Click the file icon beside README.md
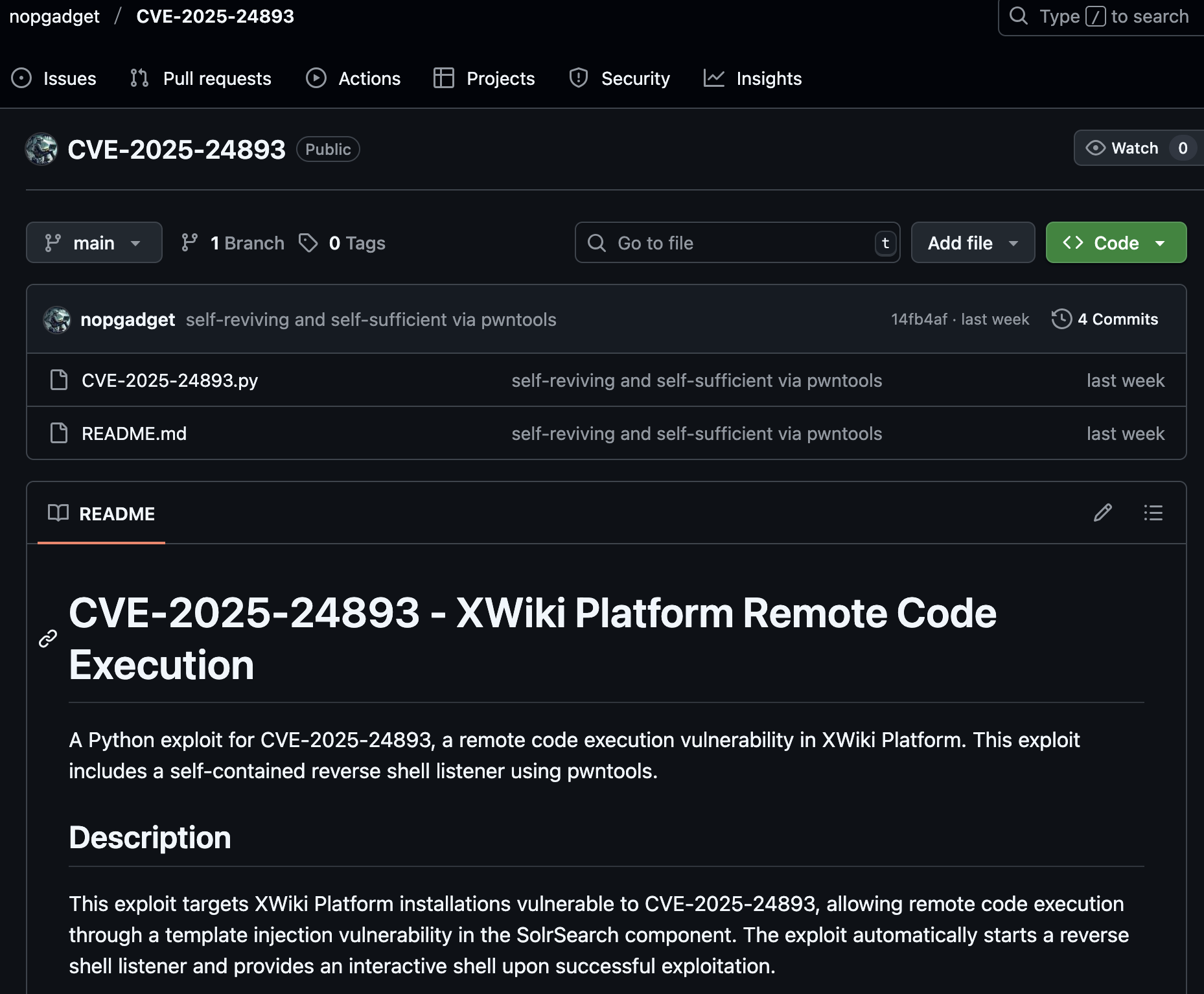1204x994 pixels. pyautogui.click(x=59, y=433)
